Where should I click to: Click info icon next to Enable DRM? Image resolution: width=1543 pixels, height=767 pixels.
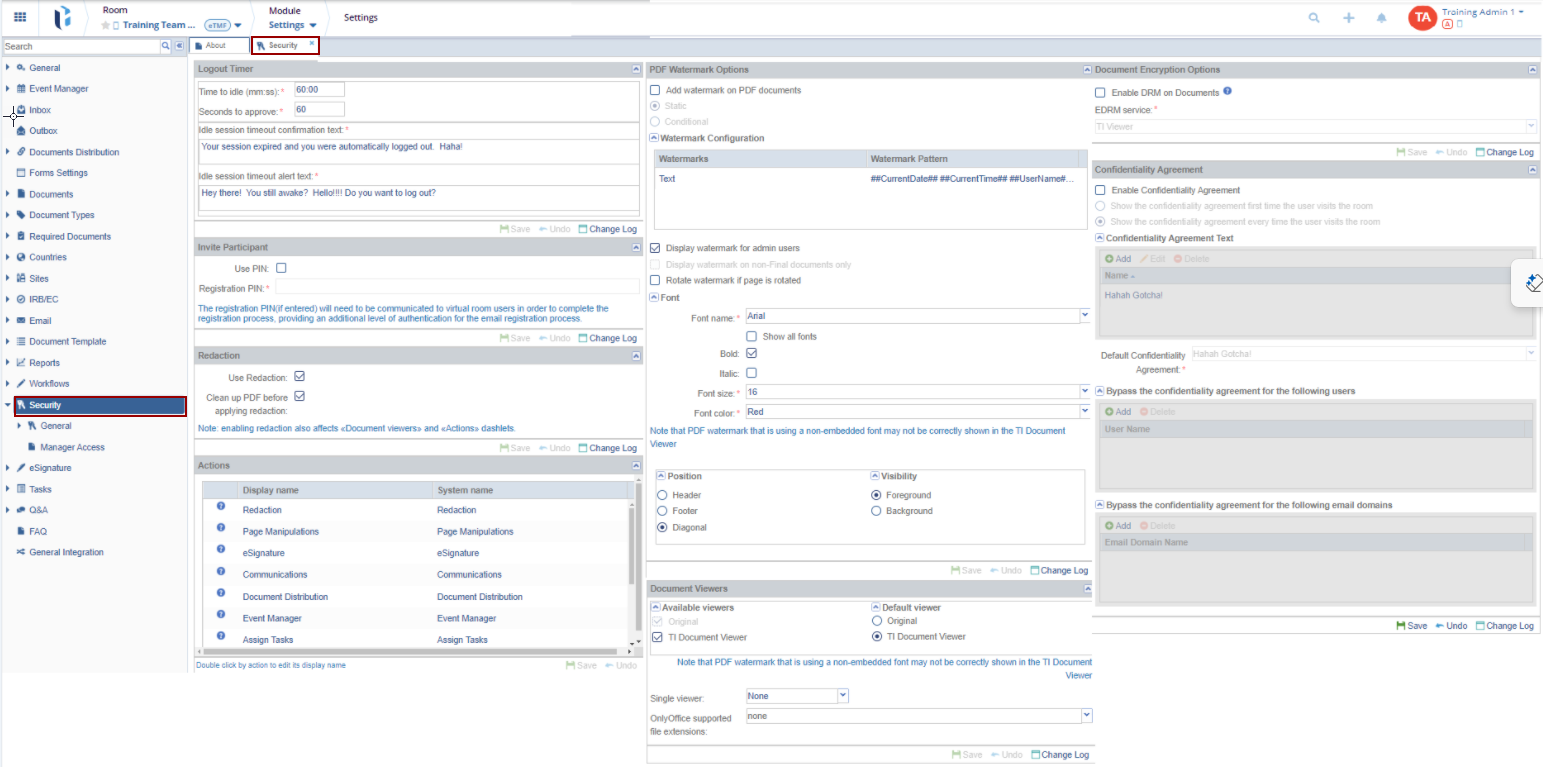click(1227, 92)
